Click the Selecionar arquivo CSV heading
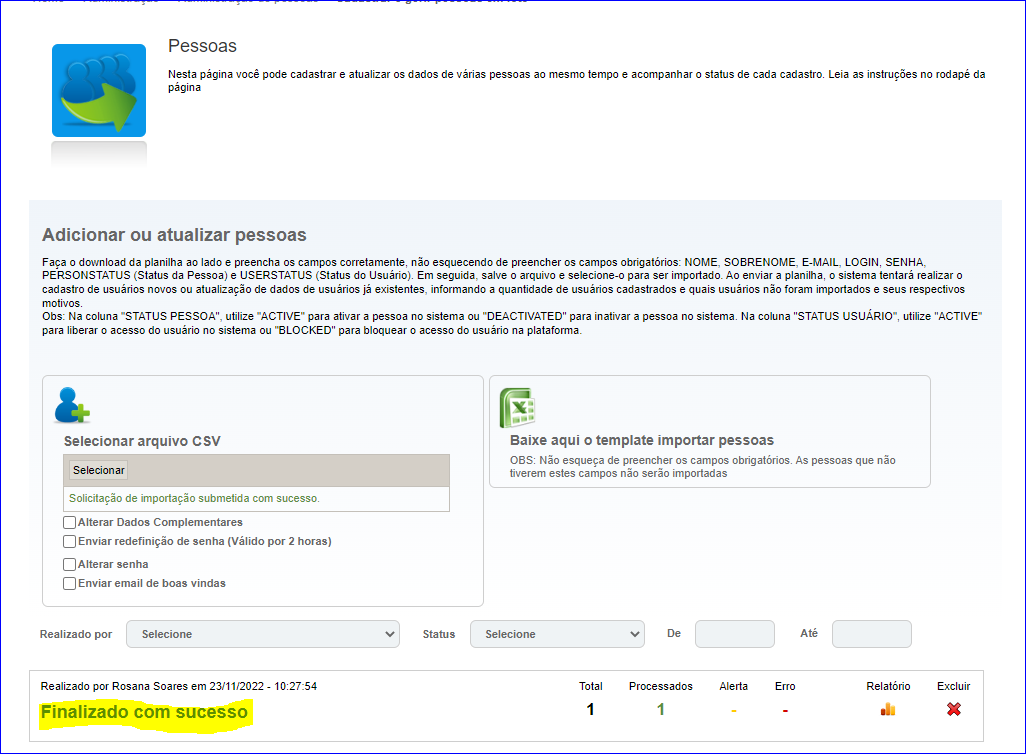1026x754 pixels. click(x=142, y=441)
